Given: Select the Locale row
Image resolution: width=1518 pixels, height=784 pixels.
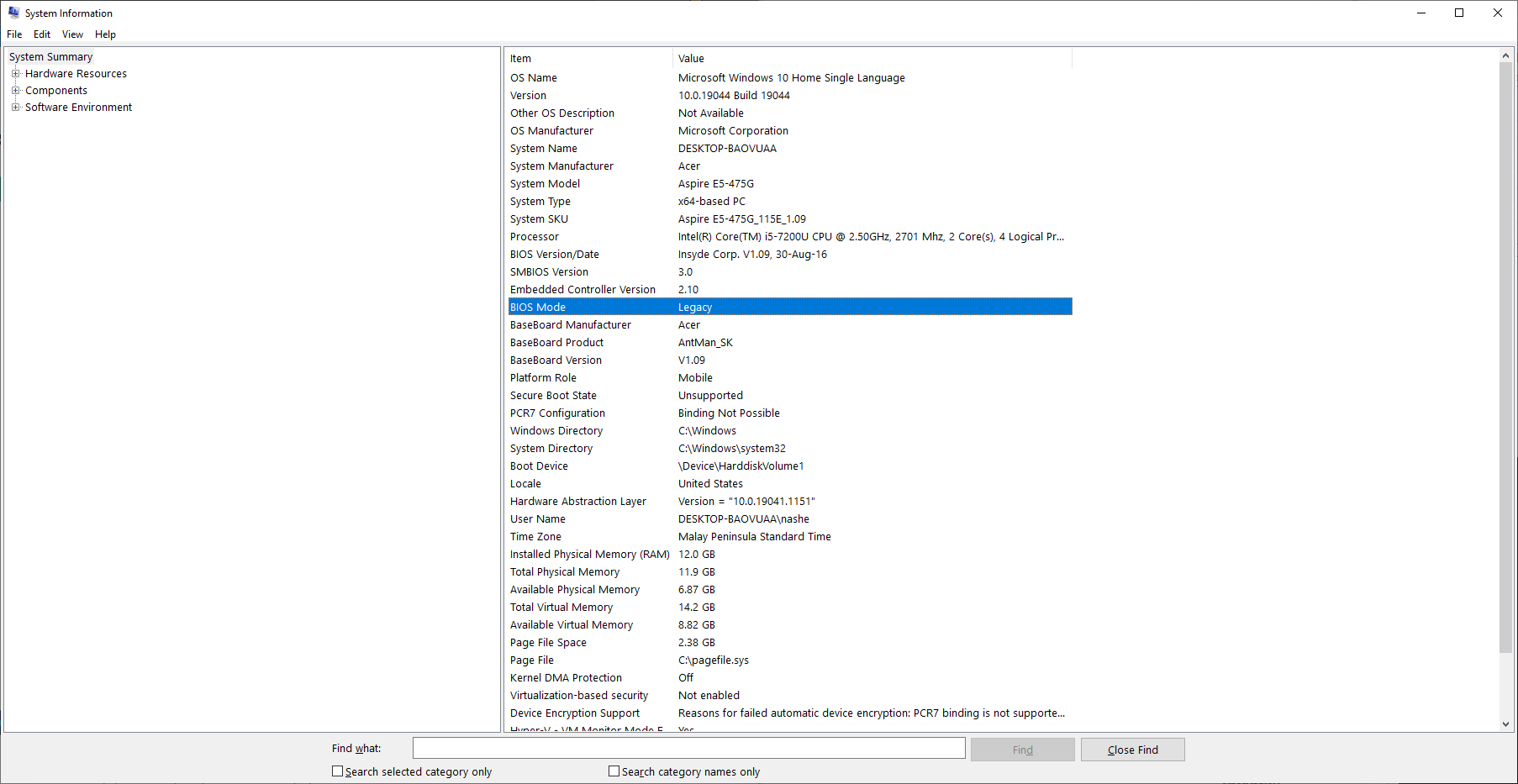Looking at the screenshot, I should (x=790, y=484).
